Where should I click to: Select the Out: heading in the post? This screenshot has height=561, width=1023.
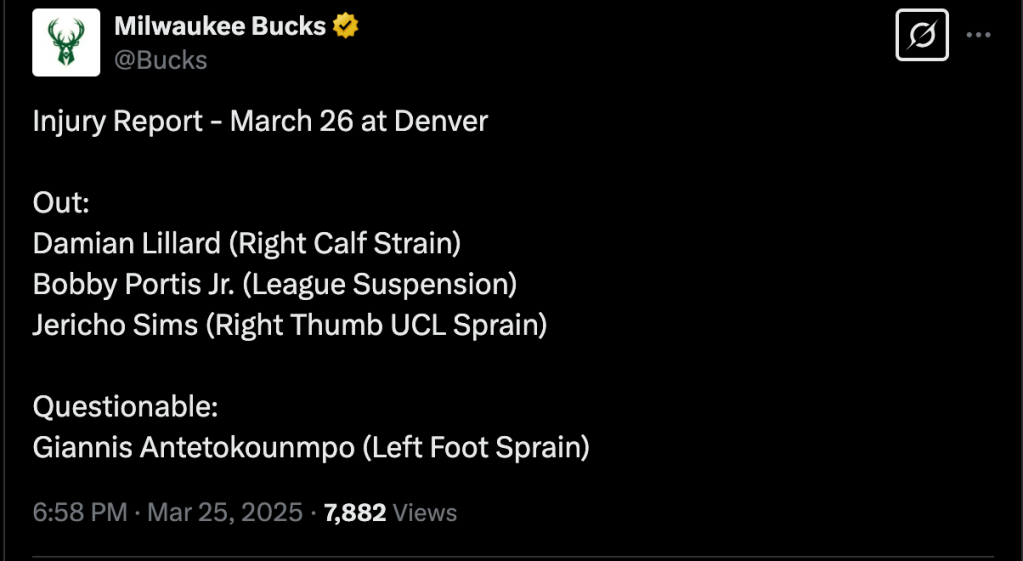pyautogui.click(x=61, y=203)
